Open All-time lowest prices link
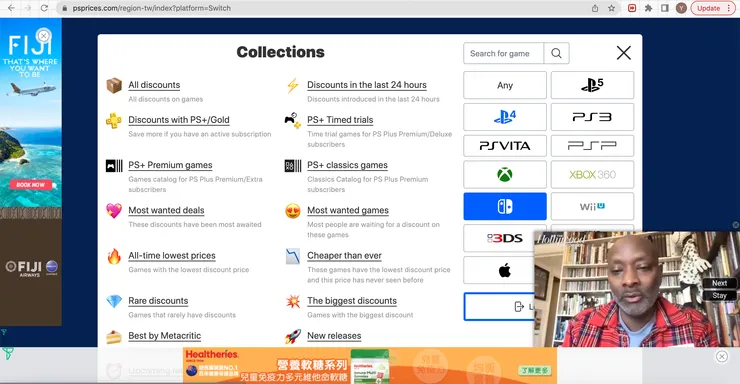The height and width of the screenshot is (384, 740). pyautogui.click(x=172, y=256)
